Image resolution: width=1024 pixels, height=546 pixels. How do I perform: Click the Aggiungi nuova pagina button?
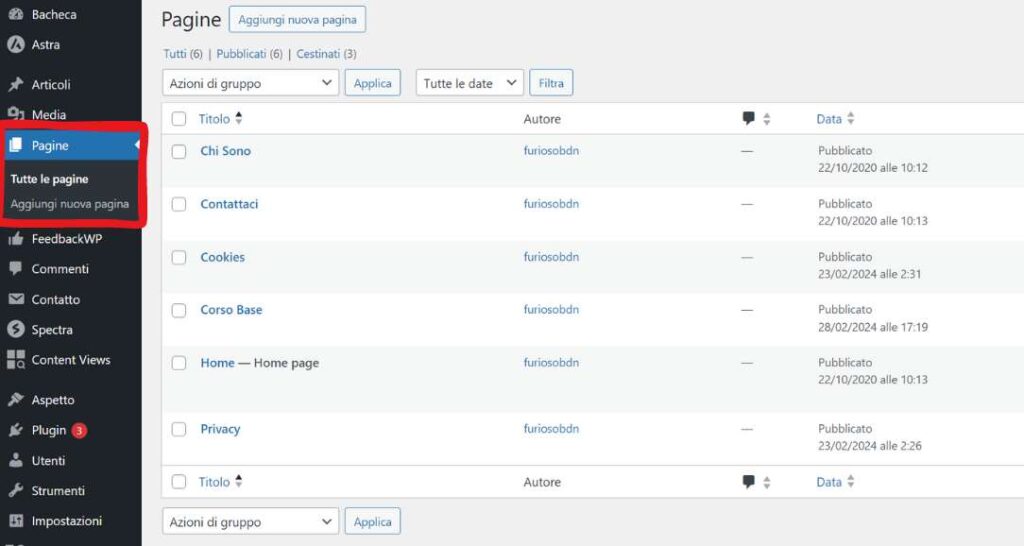[x=297, y=20]
